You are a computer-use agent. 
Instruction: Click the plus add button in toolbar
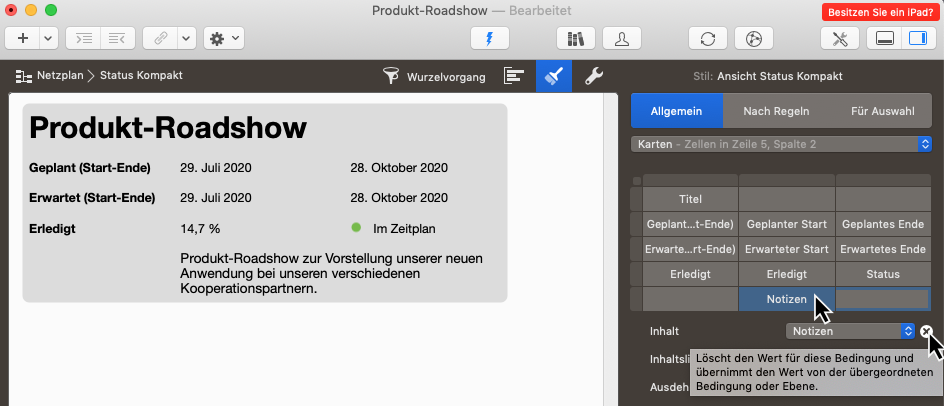[23, 39]
